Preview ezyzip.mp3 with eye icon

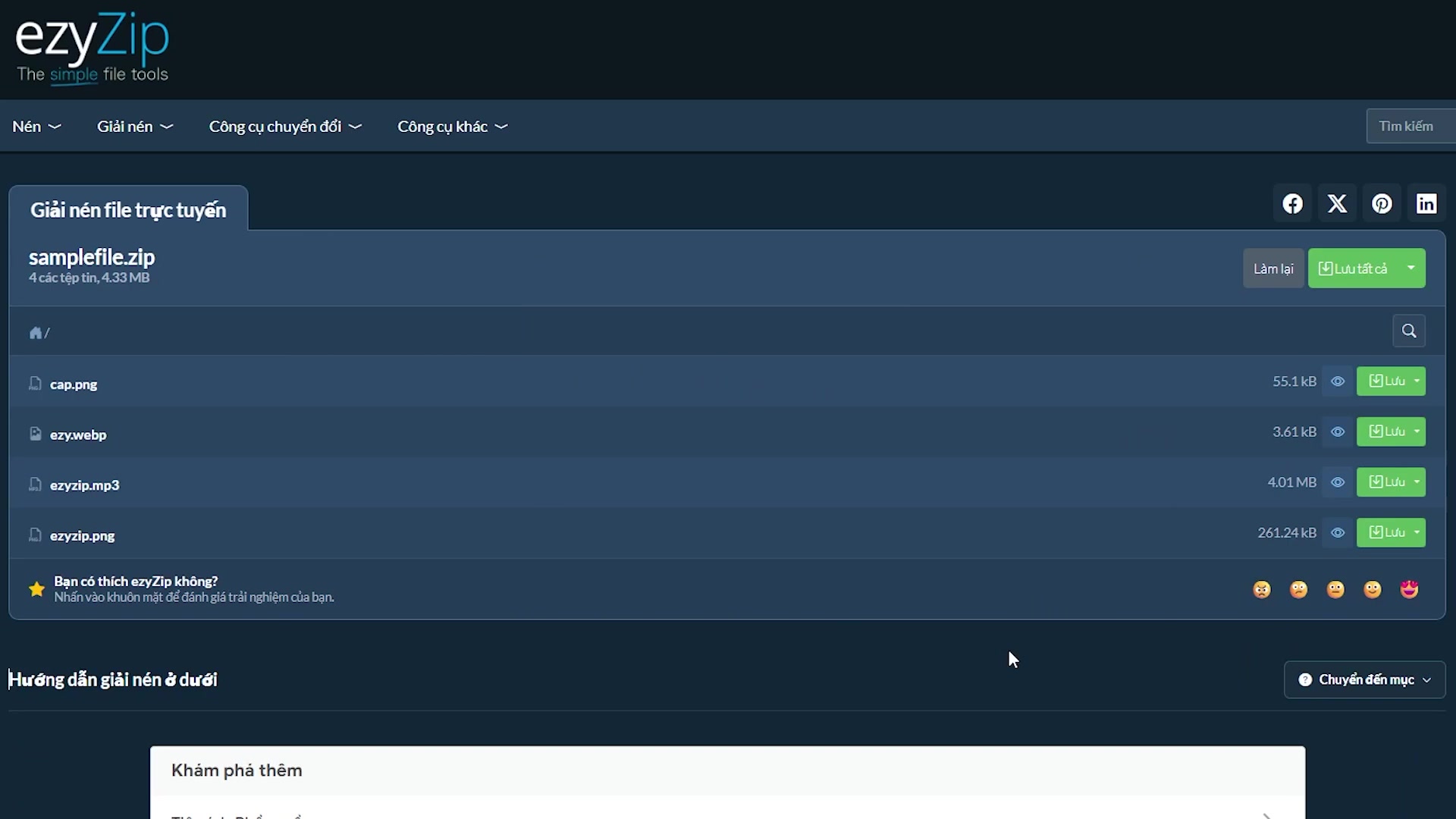pyautogui.click(x=1338, y=482)
